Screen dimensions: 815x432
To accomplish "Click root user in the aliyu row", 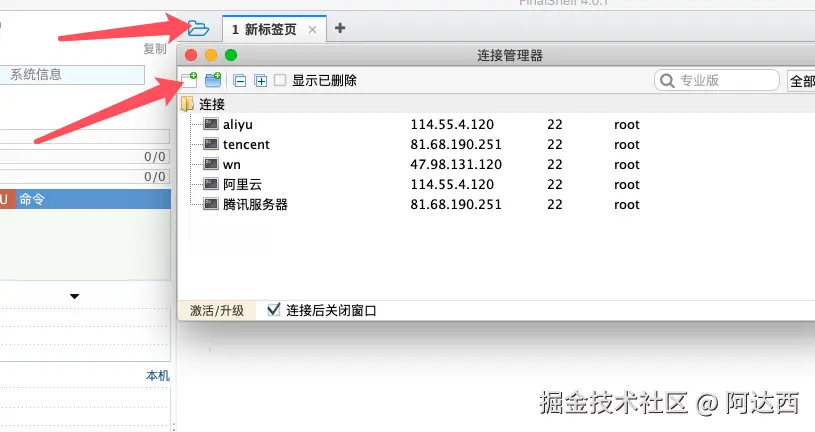I will 627,125.
